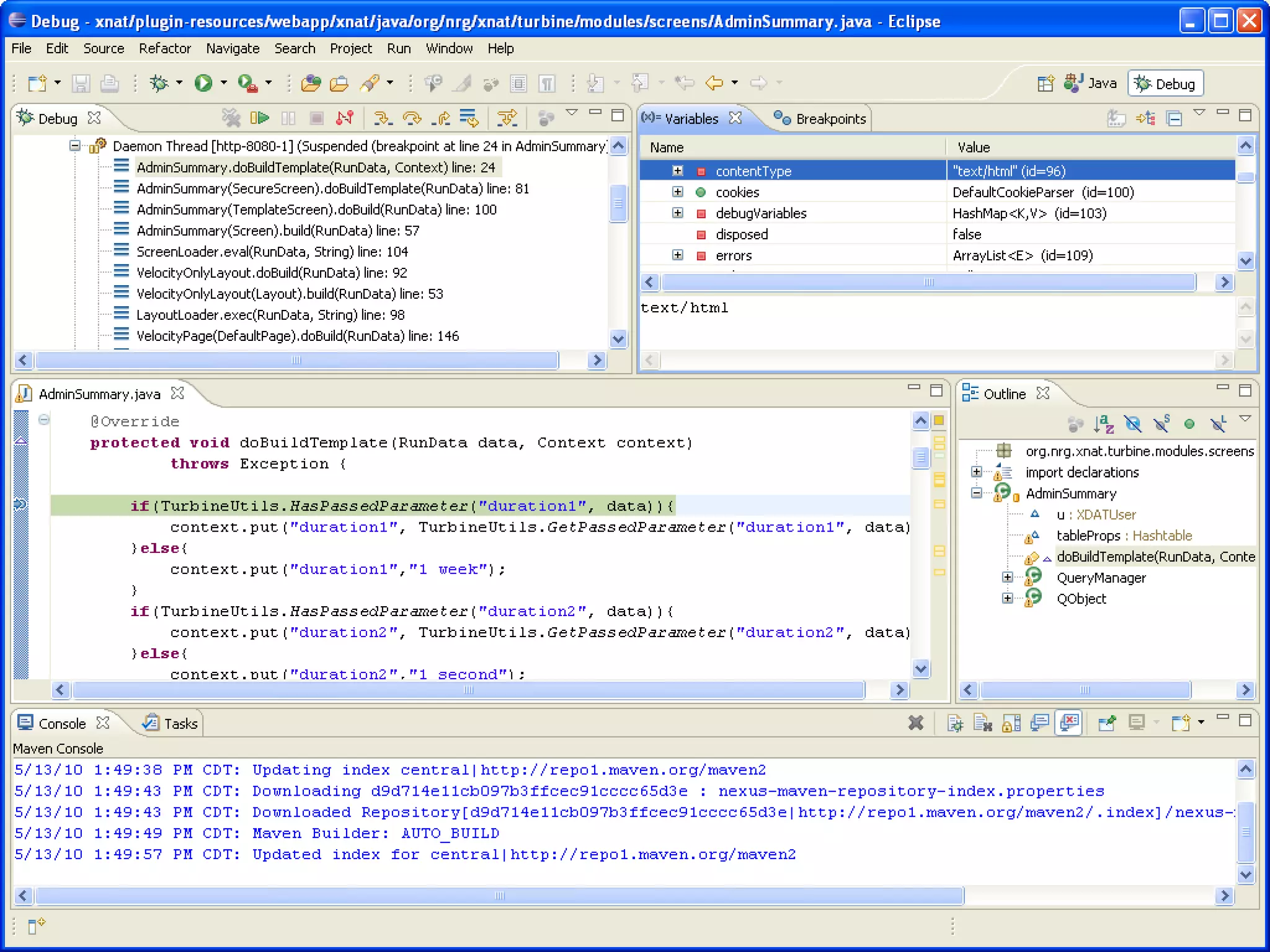Click the External Tools run icon
1270x952 pixels.
247,82
